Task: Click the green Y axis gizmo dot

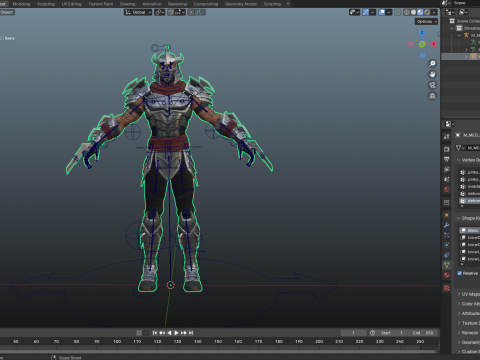Action: click(x=422, y=44)
